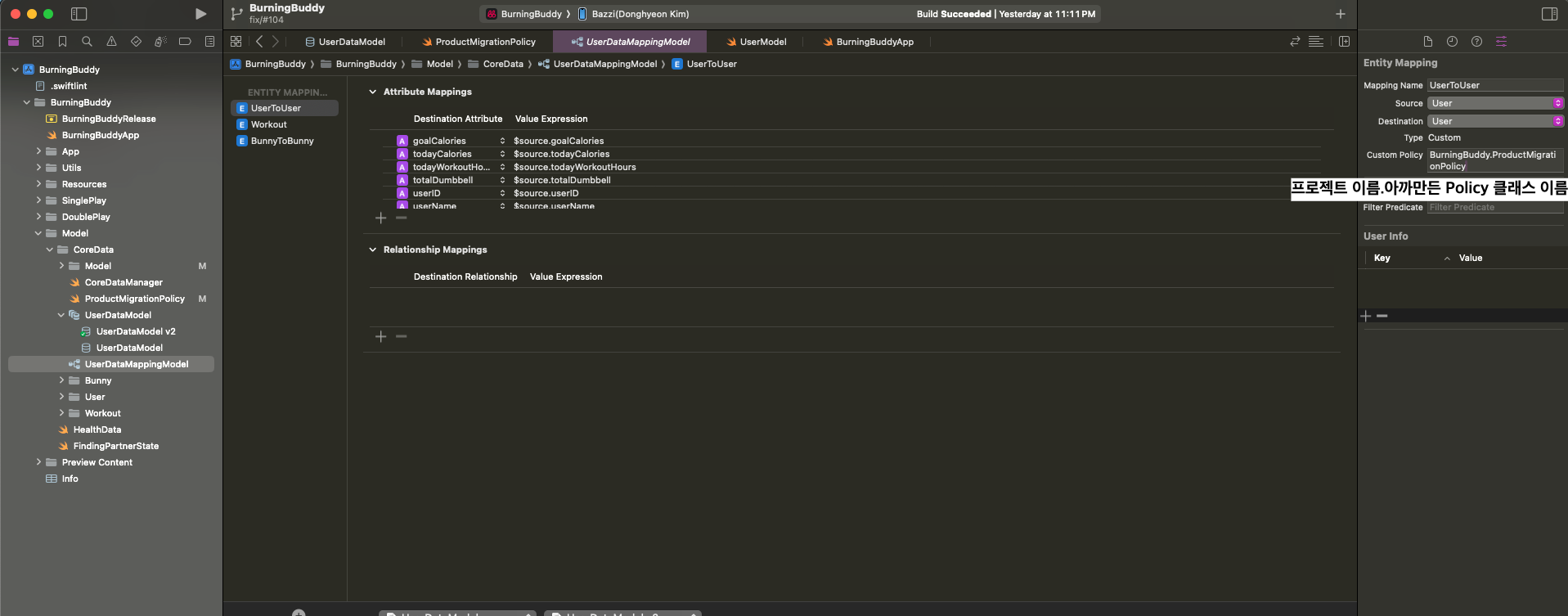The image size is (1568, 616).
Task: Toggle the navigator sidebar button
Action: point(79,14)
